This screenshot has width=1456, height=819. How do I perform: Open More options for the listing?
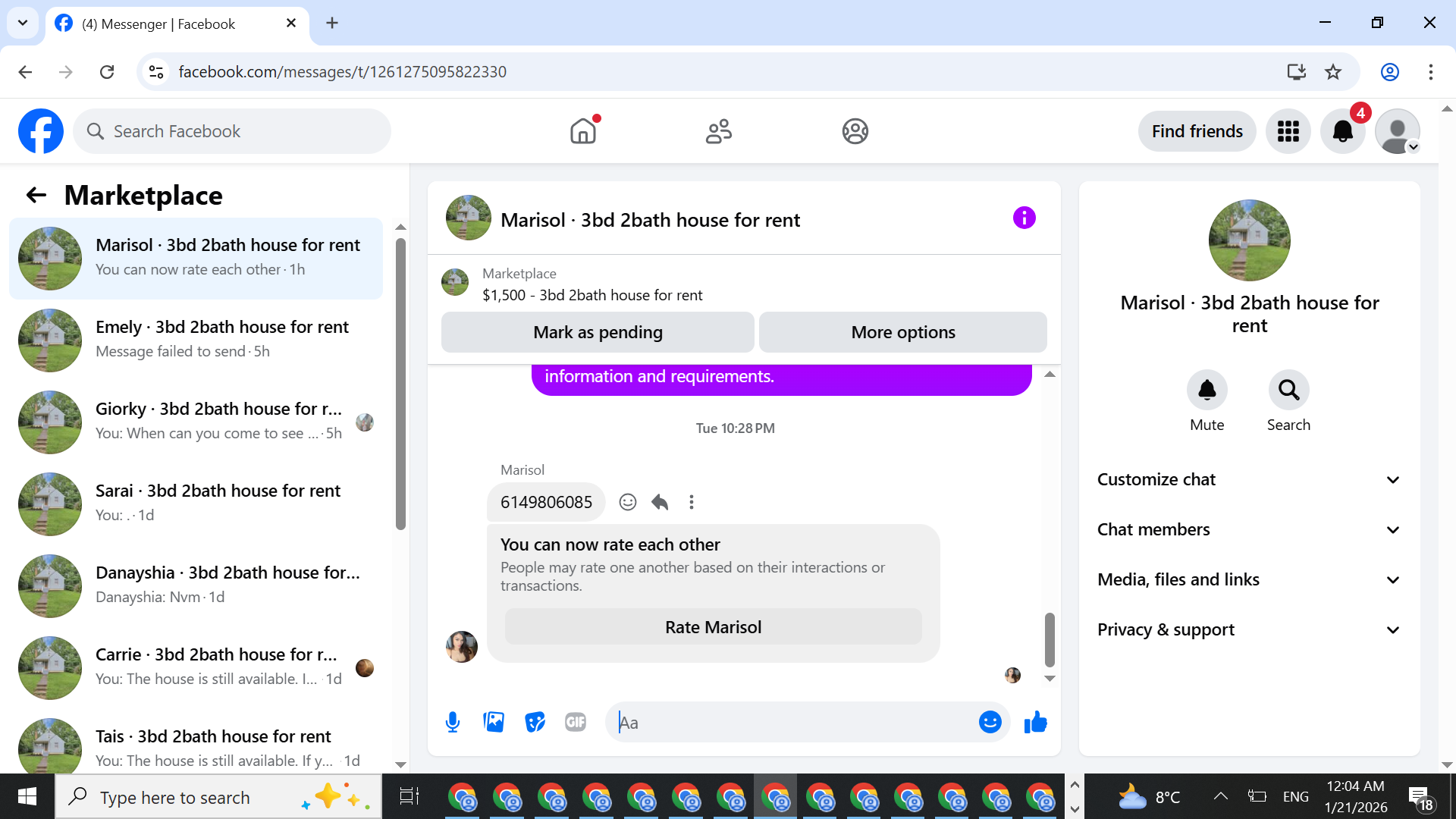(x=902, y=332)
